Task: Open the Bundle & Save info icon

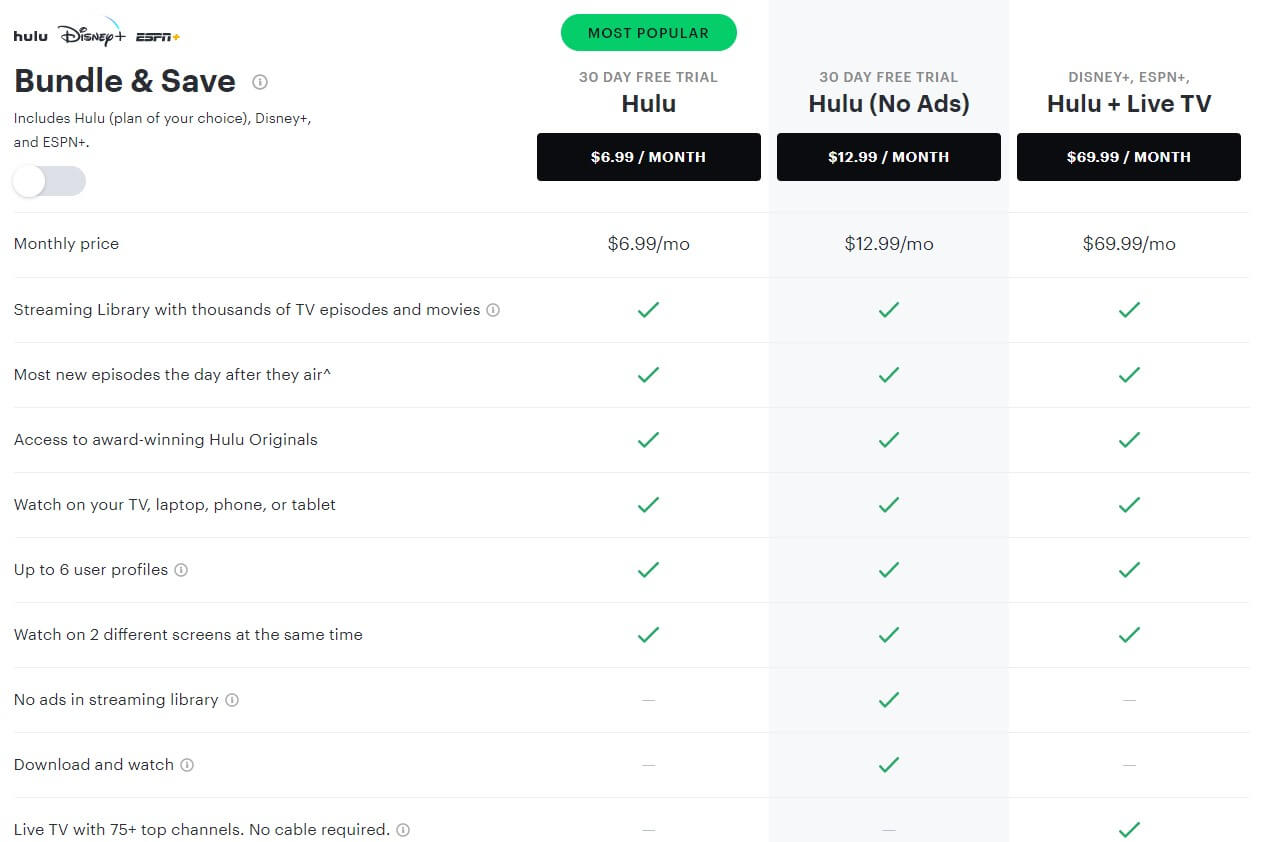Action: (x=260, y=82)
